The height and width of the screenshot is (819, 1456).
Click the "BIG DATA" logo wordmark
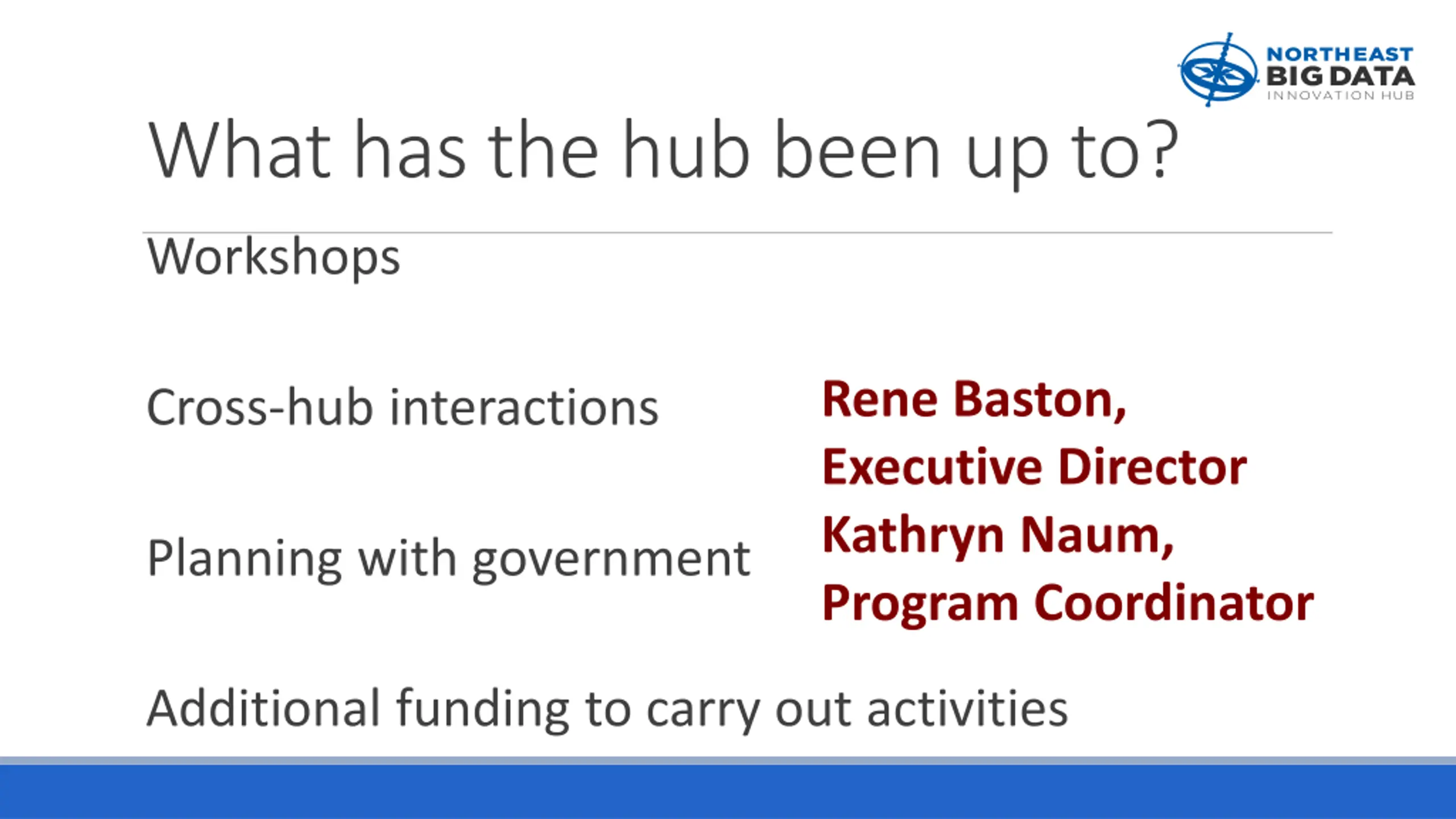1339,76
